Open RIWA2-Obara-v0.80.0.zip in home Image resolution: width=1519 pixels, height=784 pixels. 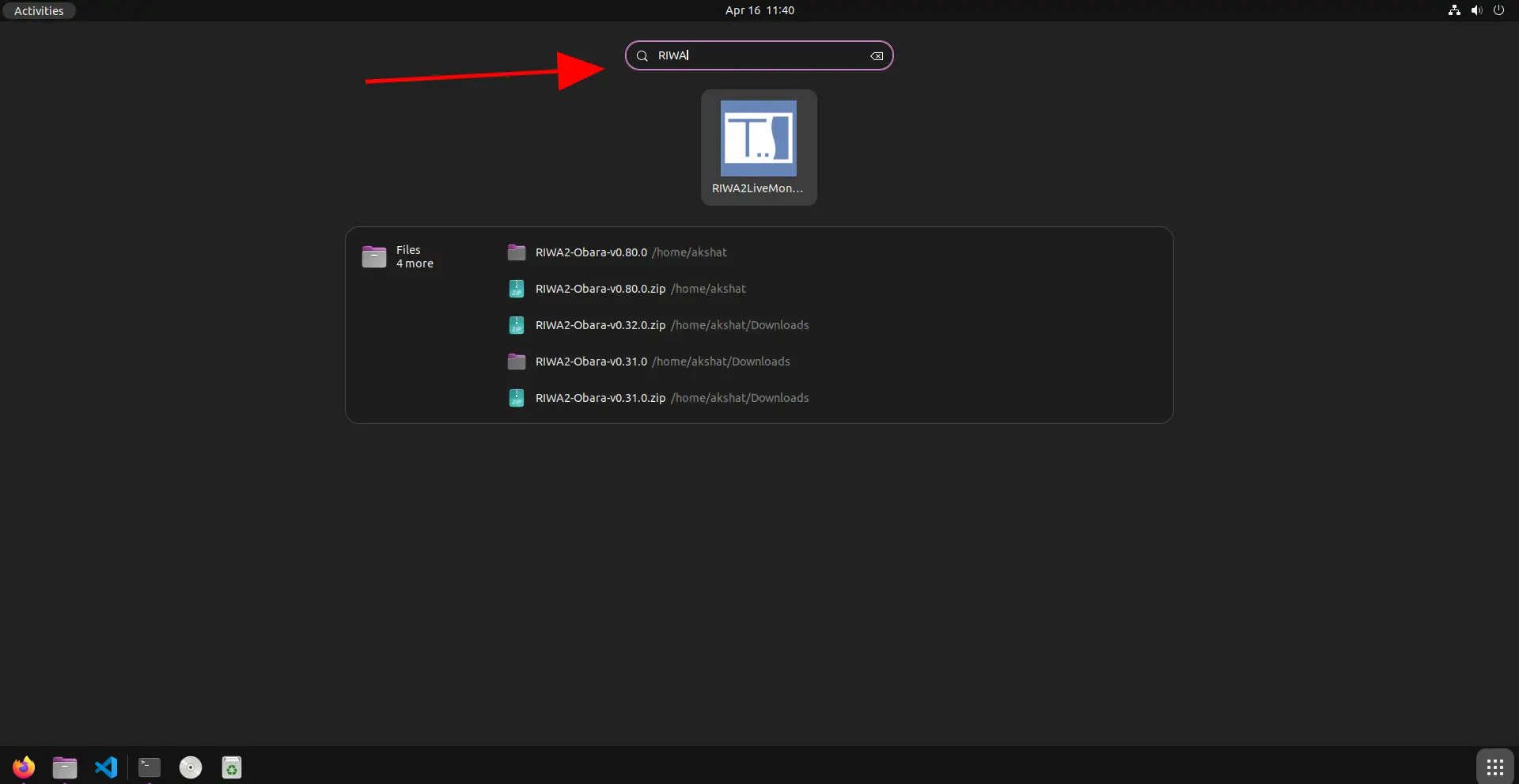pyautogui.click(x=600, y=289)
